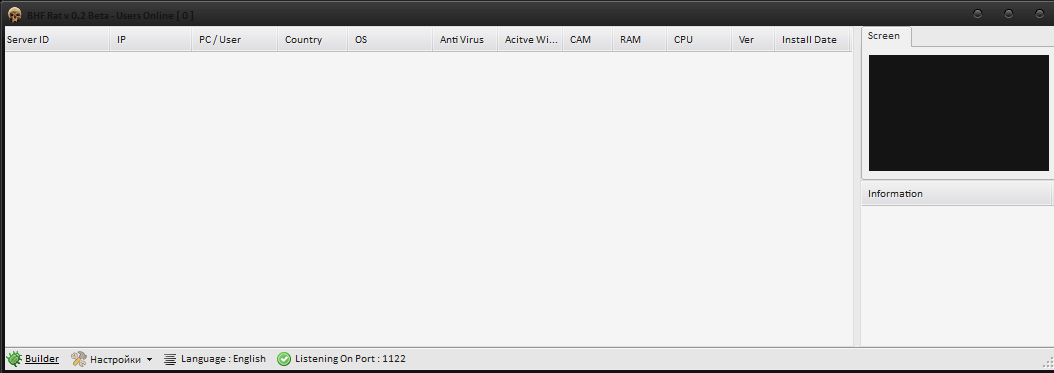The height and width of the screenshot is (373, 1054).
Task: Open the Настройки menu
Action: [x=116, y=360]
